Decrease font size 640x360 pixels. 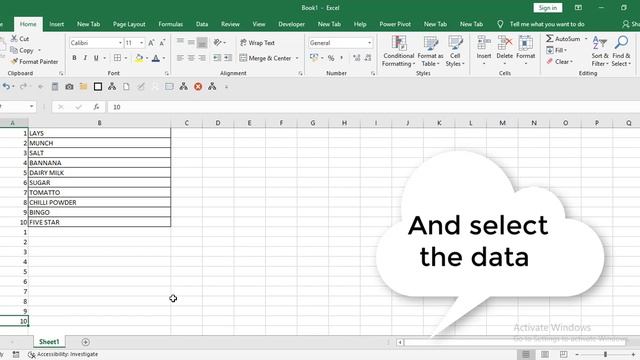pyautogui.click(x=162, y=43)
